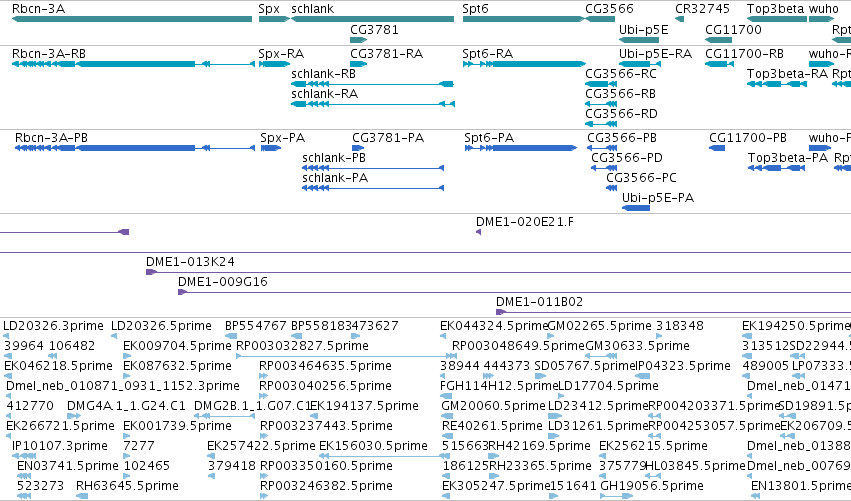The image size is (851, 501).
Task: Click the LD20326.5prime EST label
Action: point(161,326)
